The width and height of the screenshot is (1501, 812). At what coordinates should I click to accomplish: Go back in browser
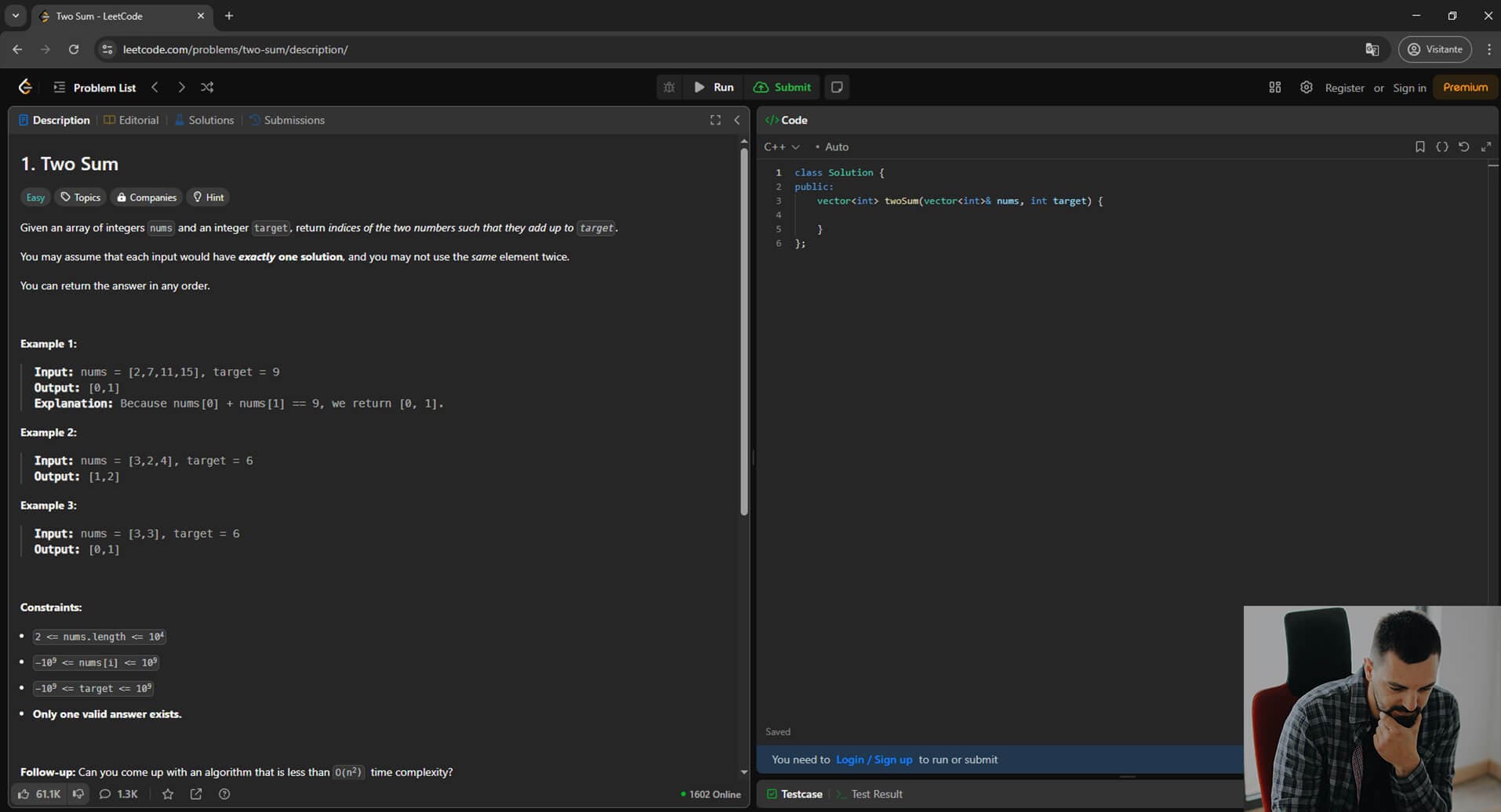[17, 49]
